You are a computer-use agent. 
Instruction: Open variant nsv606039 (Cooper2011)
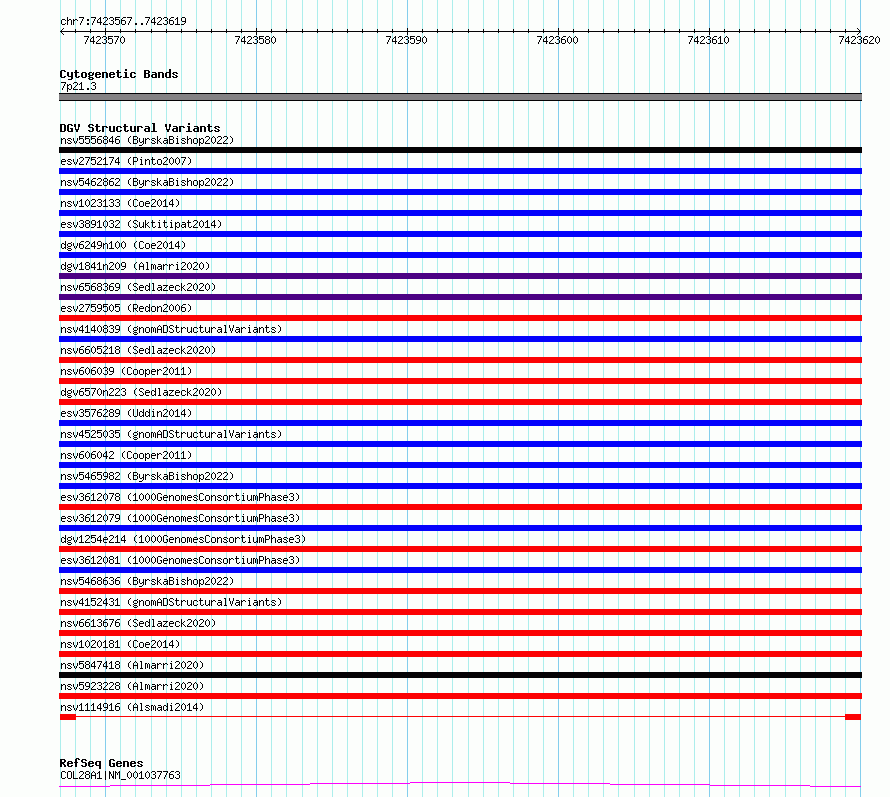pos(126,371)
